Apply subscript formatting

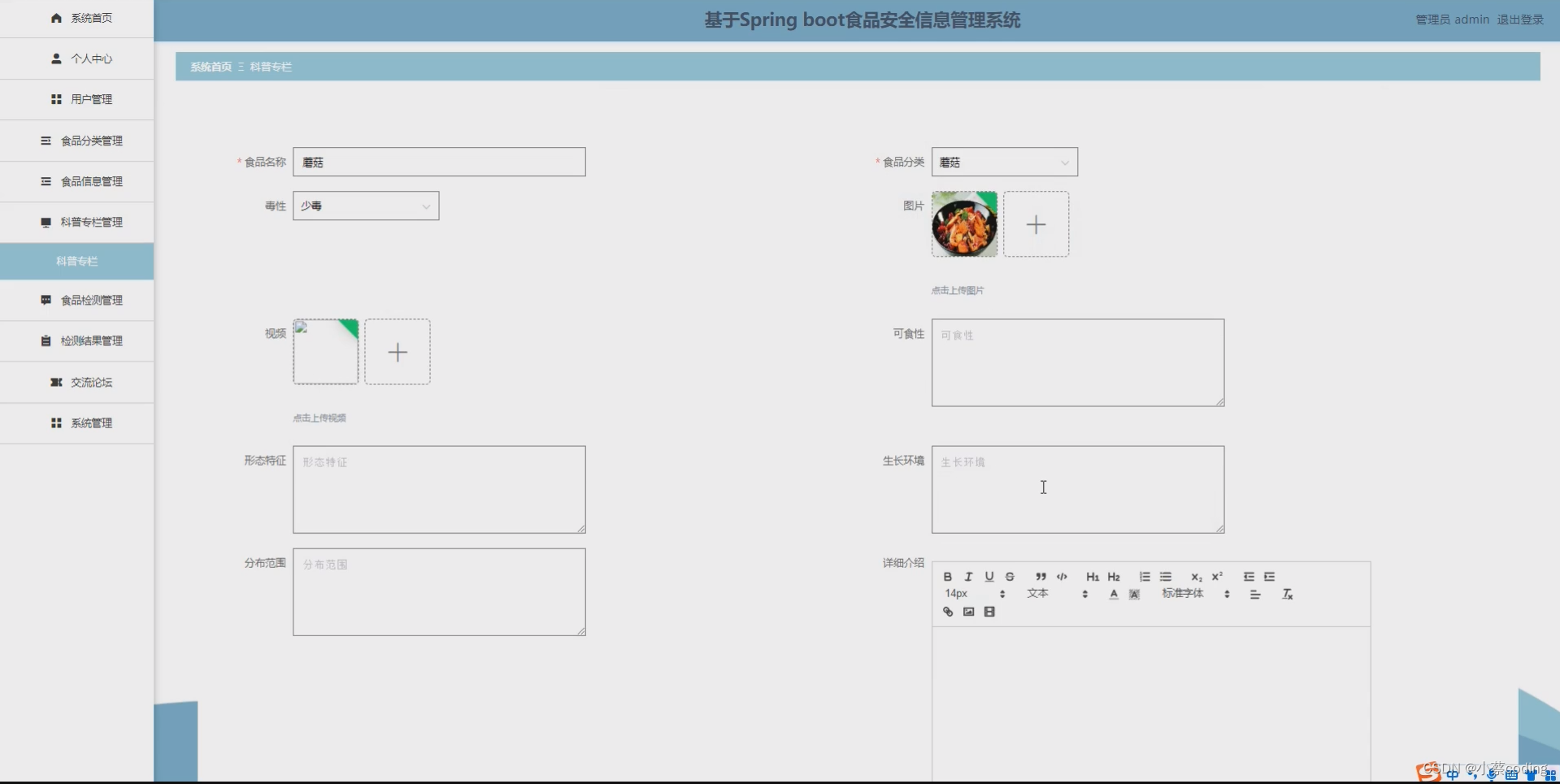click(1197, 577)
